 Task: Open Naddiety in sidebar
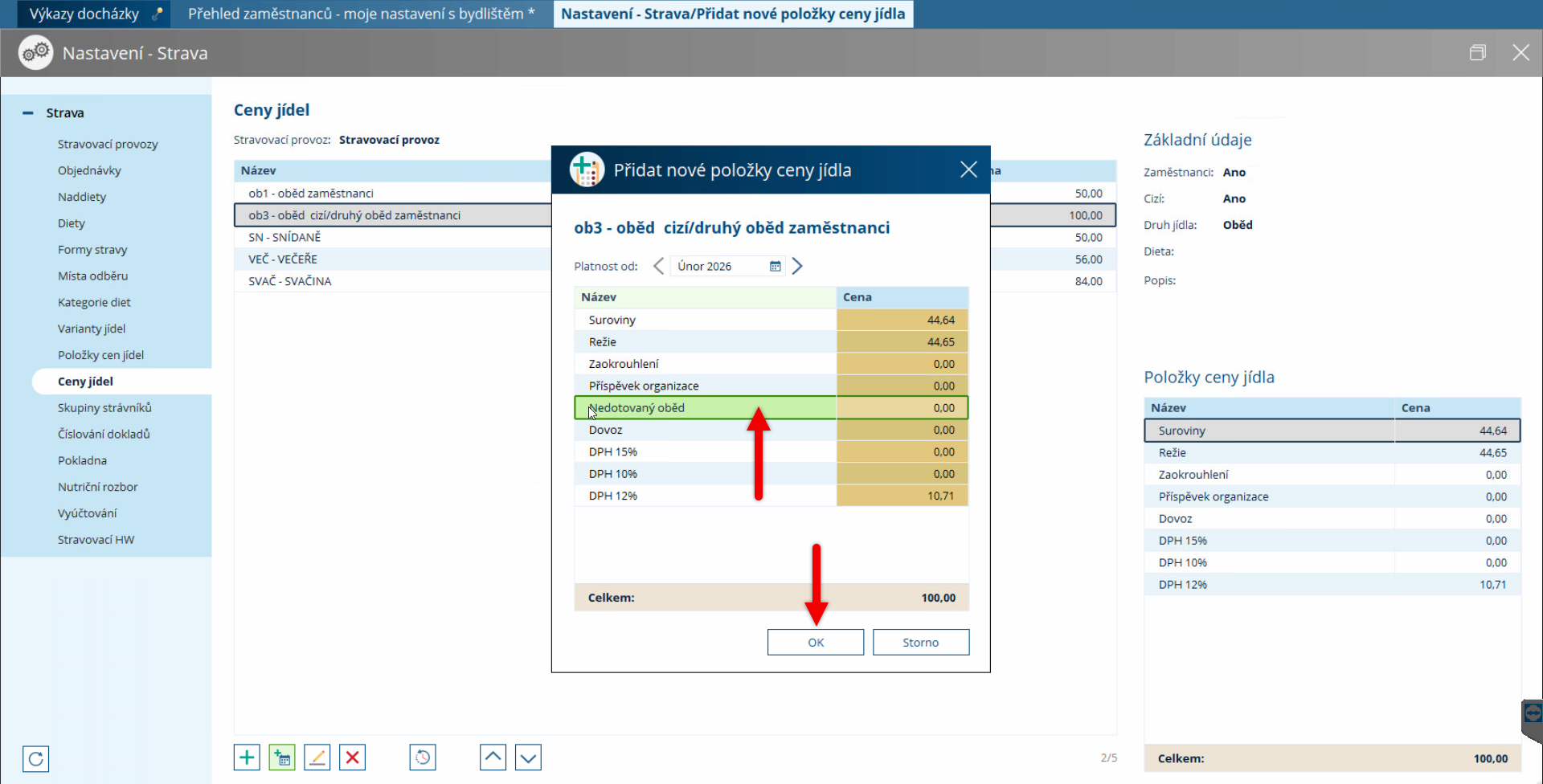tap(82, 198)
